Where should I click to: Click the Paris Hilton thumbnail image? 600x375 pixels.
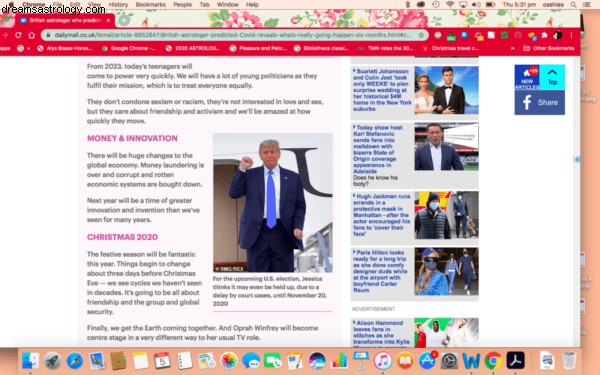coord(446,272)
